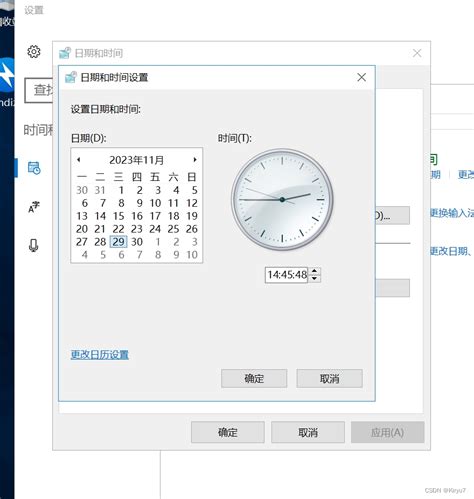Select November 27 in calendar
The height and width of the screenshot is (499, 474).
click(x=82, y=242)
